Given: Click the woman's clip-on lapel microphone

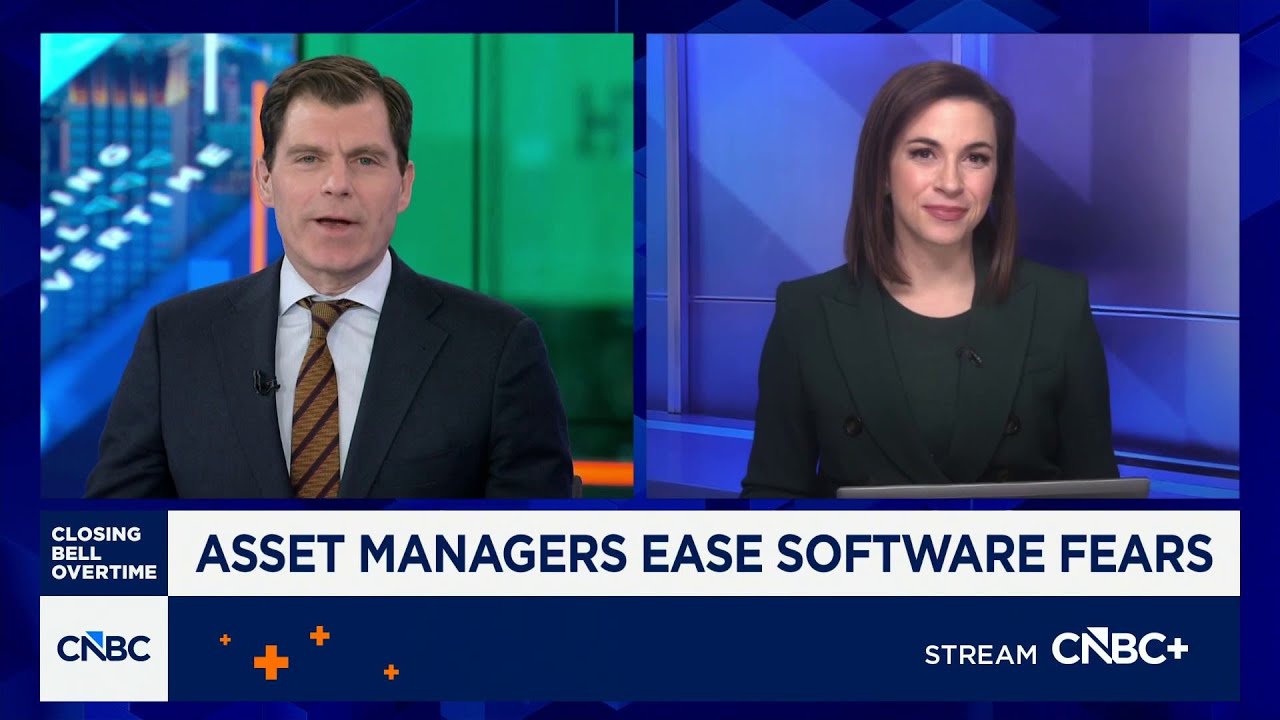Looking at the screenshot, I should (x=968, y=355).
